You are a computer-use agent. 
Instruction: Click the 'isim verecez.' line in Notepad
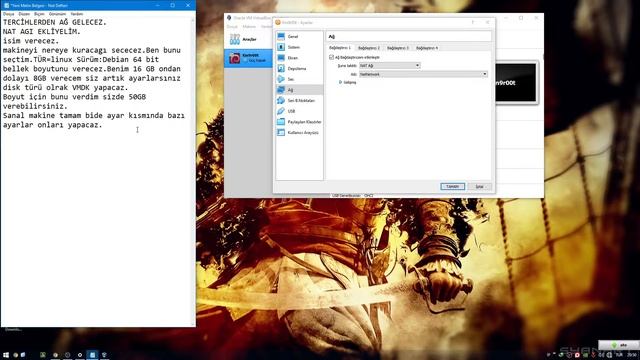(31, 41)
